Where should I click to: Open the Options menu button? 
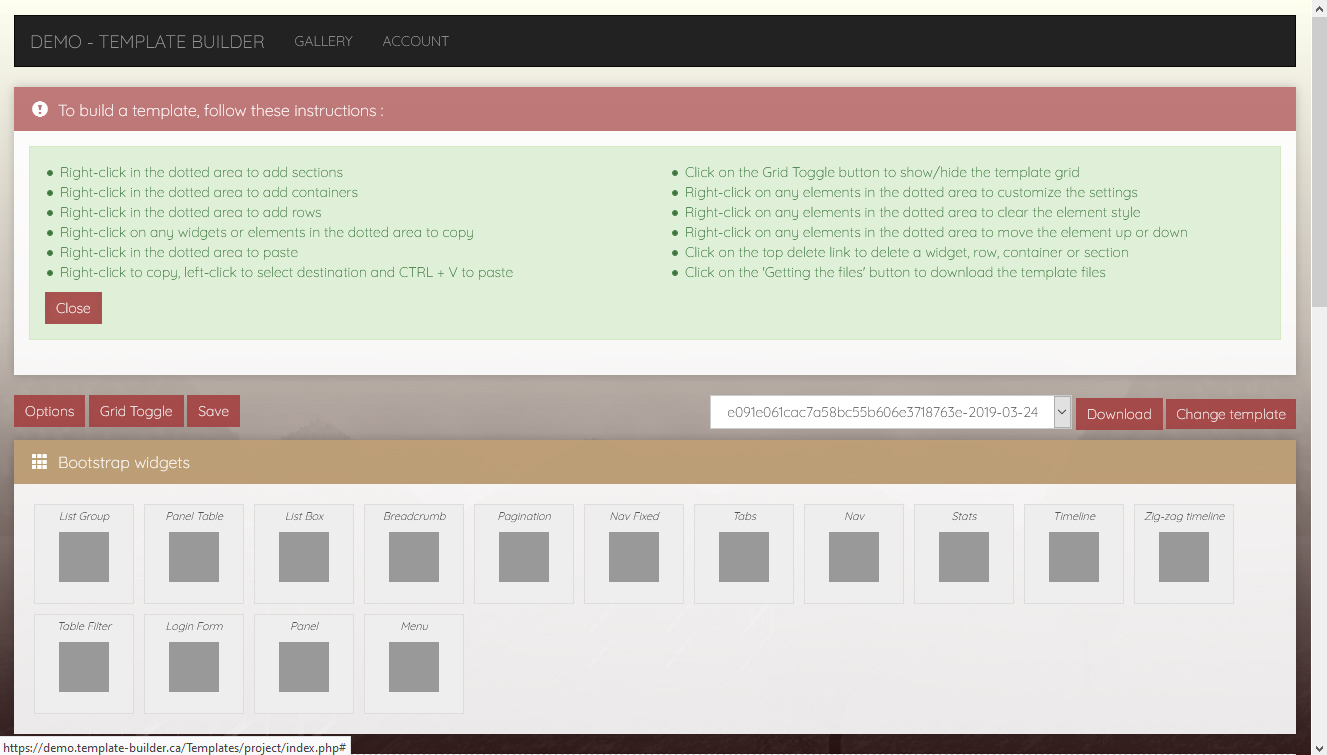coord(50,411)
